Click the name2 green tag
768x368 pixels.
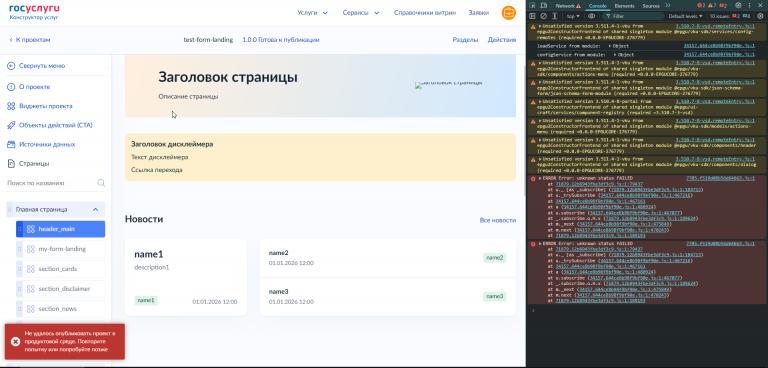click(494, 257)
